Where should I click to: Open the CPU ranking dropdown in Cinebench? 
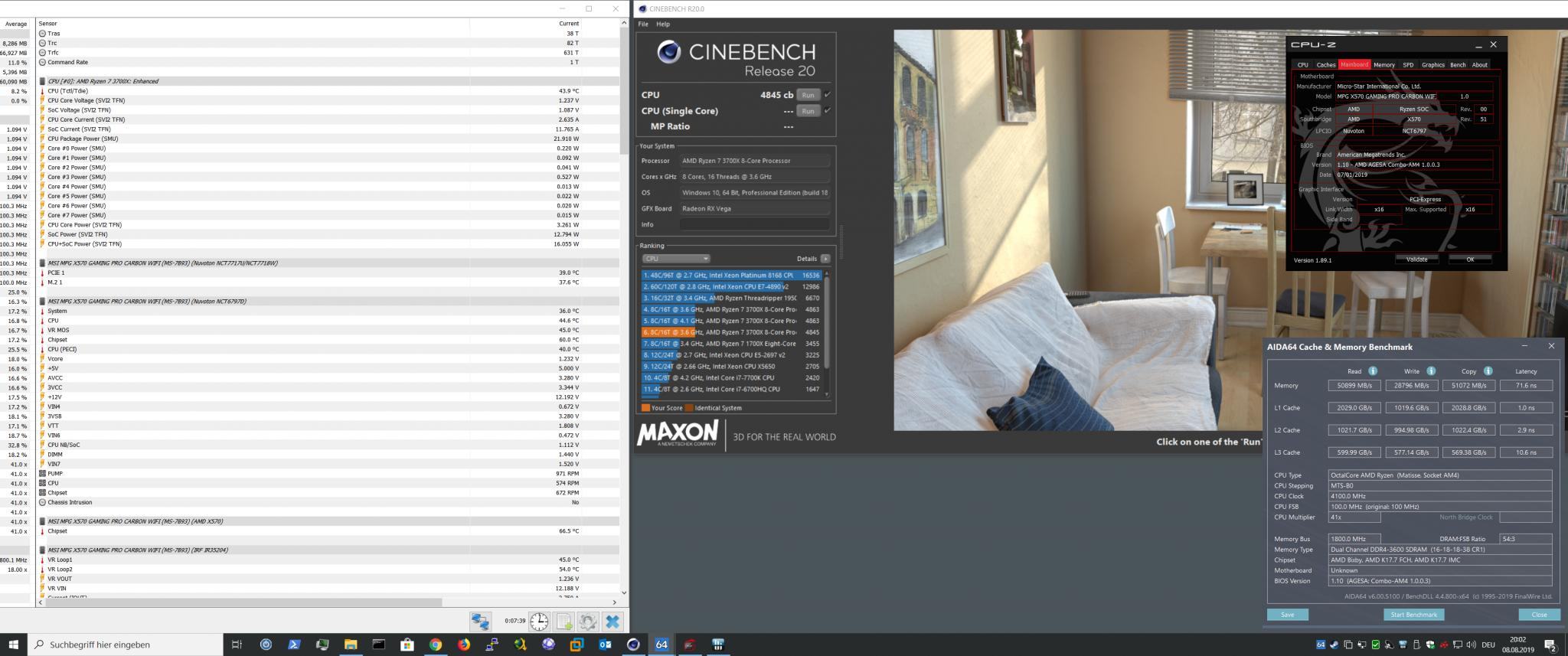tap(676, 259)
